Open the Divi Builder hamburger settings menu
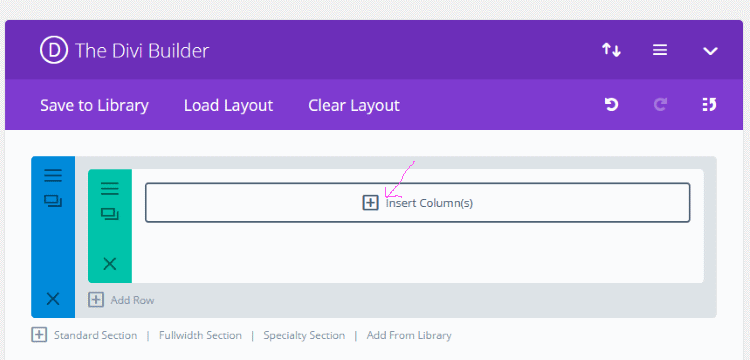This screenshot has width=750, height=360. coord(660,50)
